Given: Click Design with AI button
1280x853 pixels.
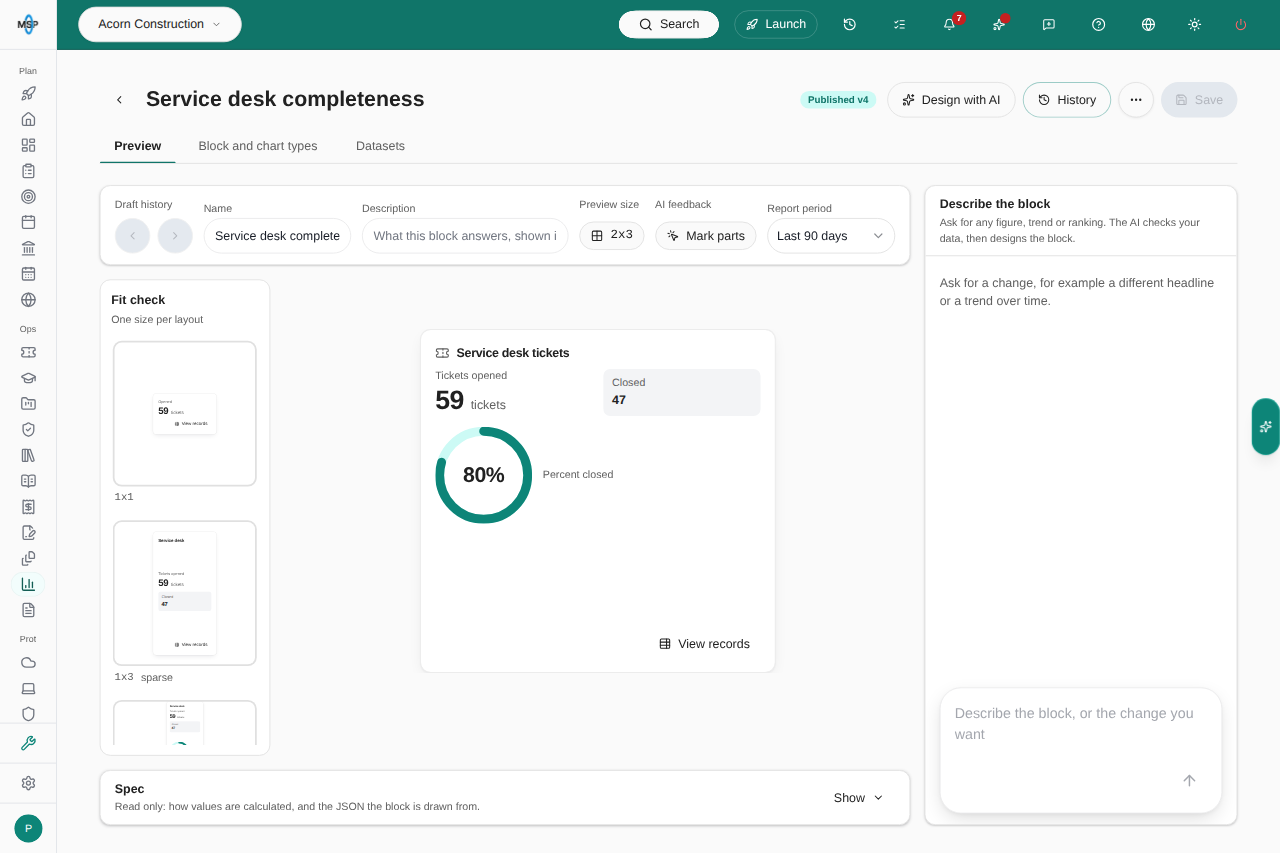Looking at the screenshot, I should pyautogui.click(x=951, y=100).
